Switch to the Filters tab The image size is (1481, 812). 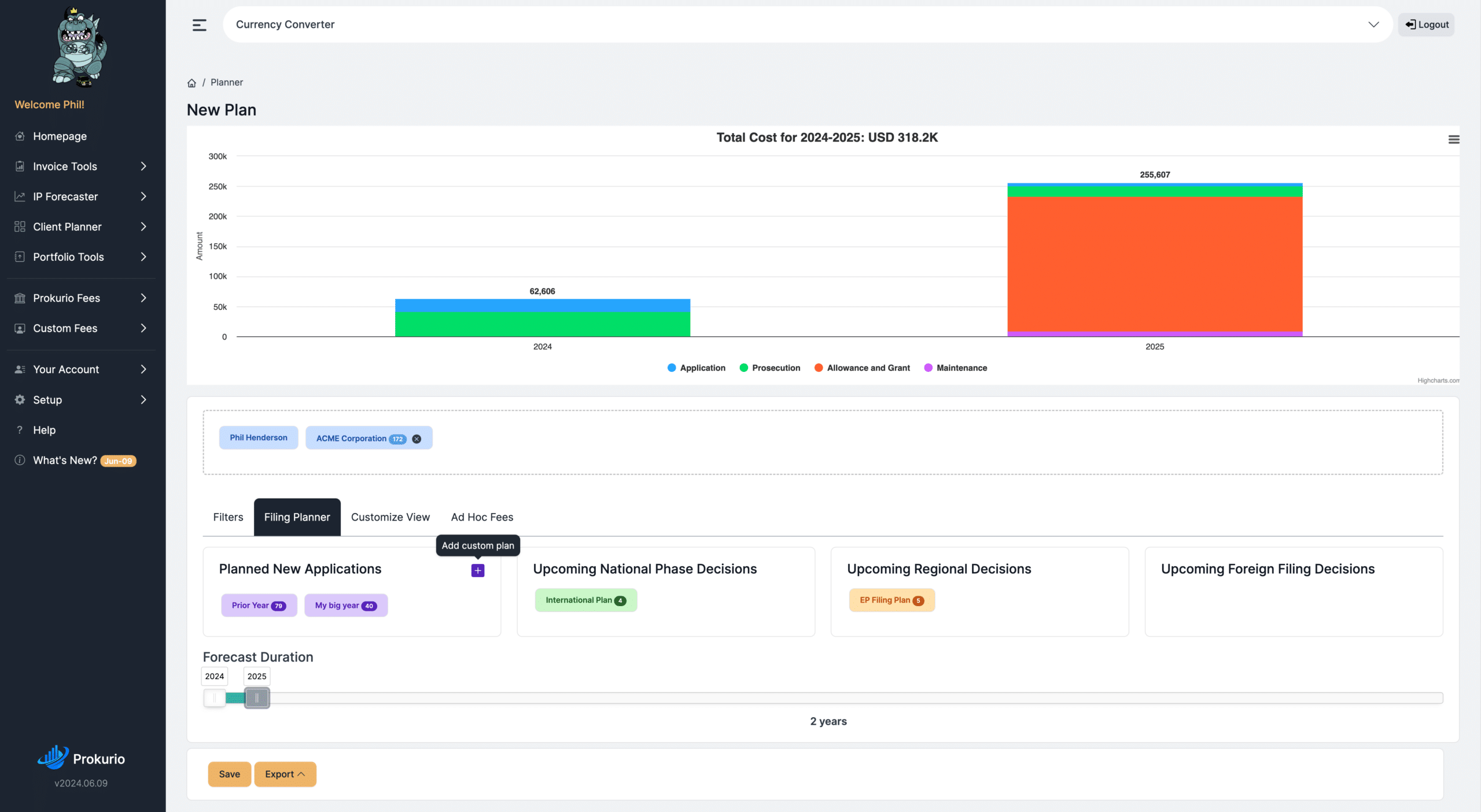click(x=228, y=517)
